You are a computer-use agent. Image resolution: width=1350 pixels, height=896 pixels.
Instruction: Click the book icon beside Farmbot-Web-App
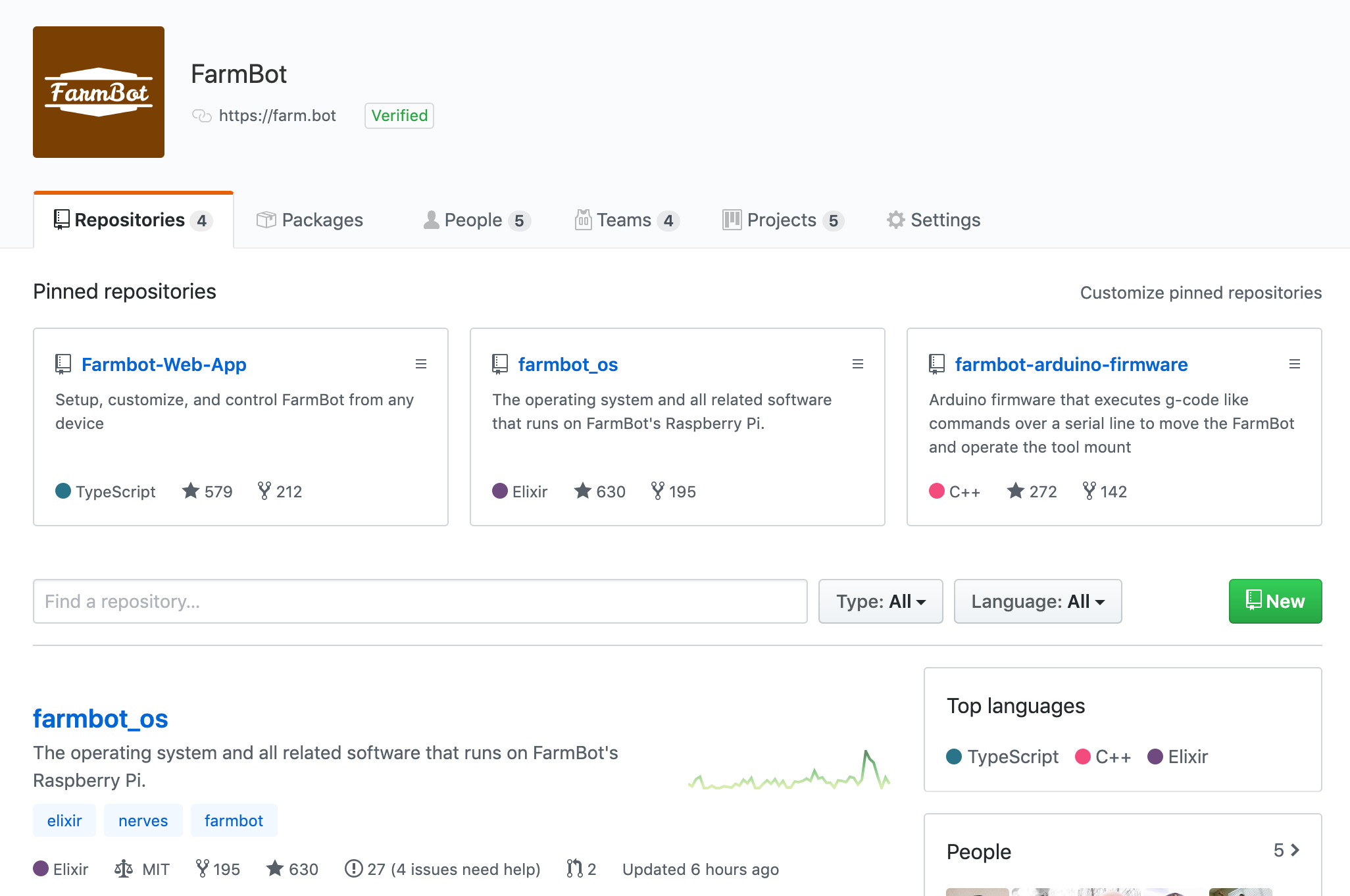pos(63,364)
